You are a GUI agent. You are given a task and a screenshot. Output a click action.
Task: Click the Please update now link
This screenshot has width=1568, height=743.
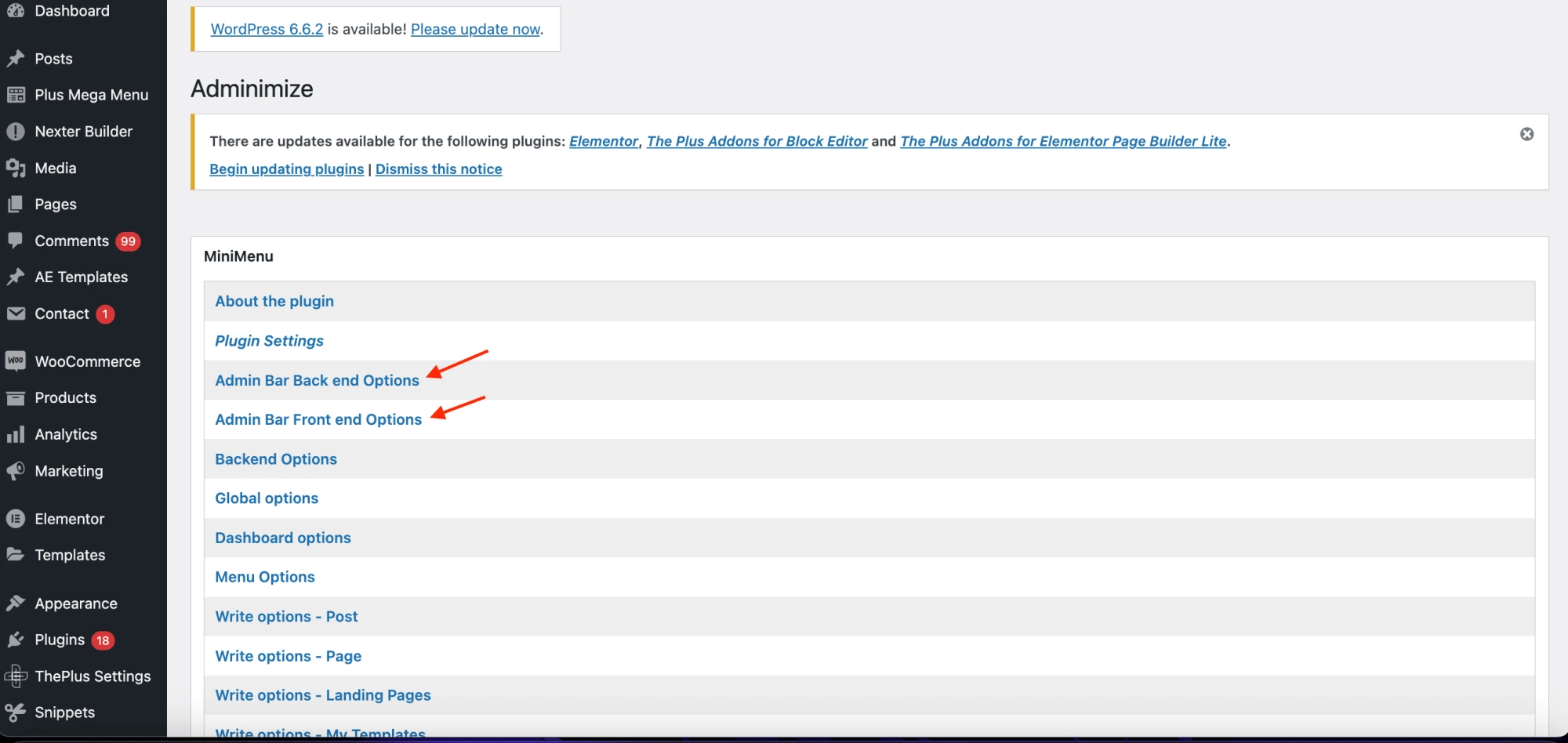[474, 29]
